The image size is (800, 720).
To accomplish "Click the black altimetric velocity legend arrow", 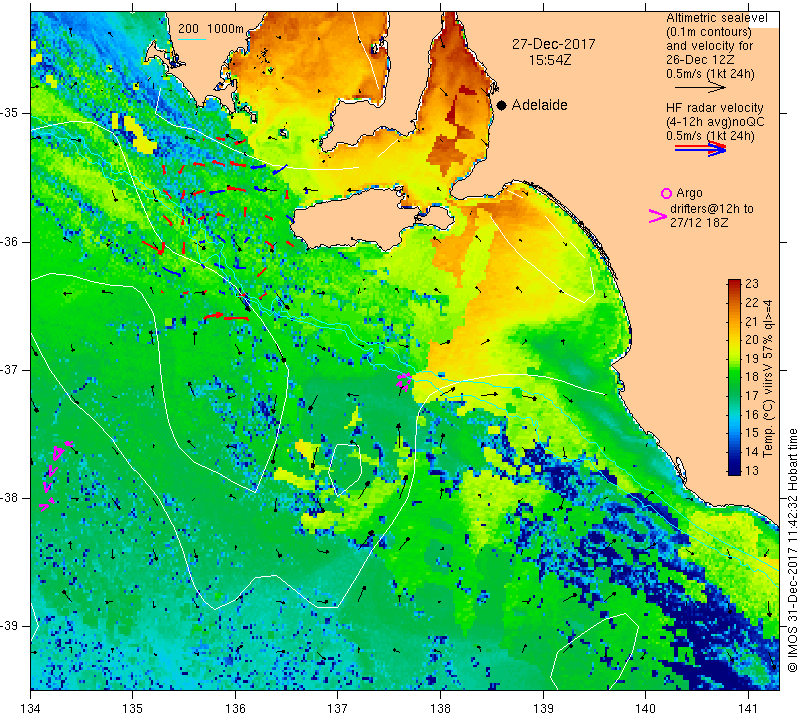I will [x=700, y=88].
